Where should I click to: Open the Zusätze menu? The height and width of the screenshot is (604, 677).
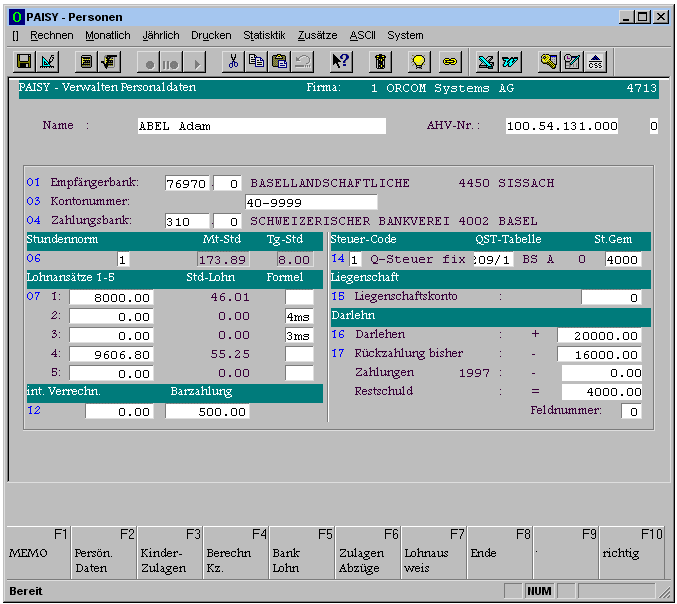[317, 35]
